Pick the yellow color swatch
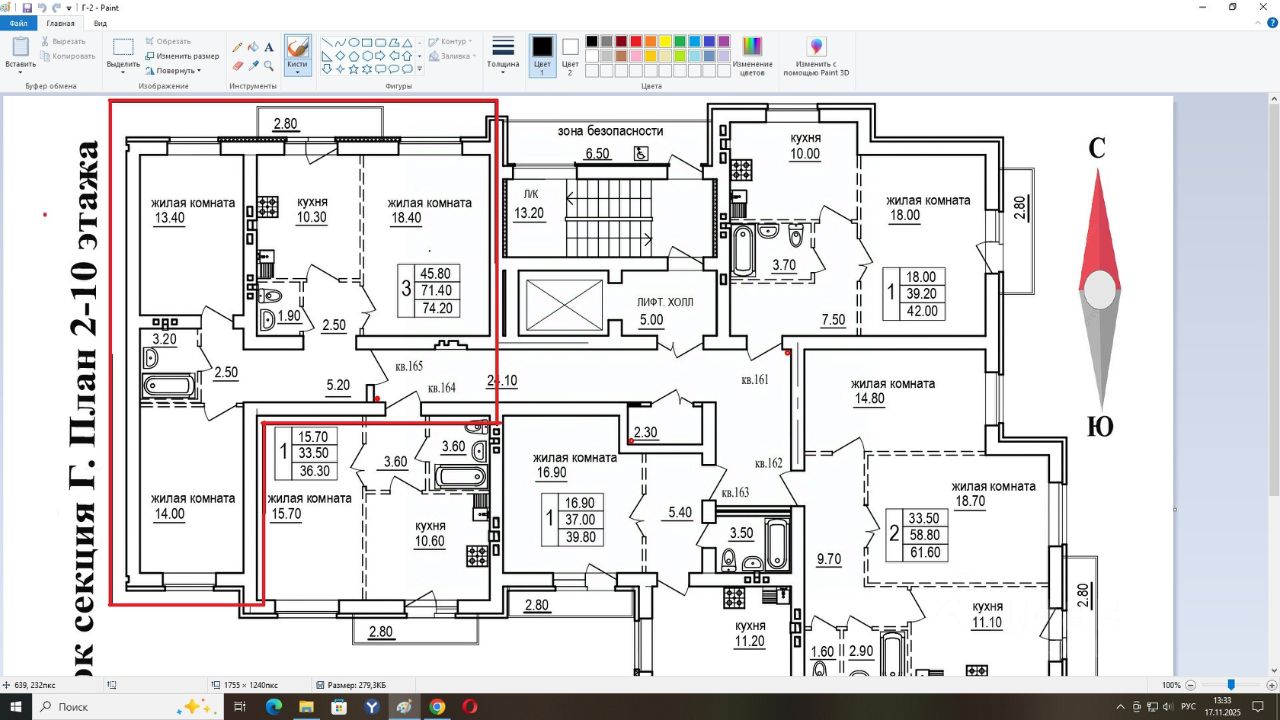The width and height of the screenshot is (1280, 720). (x=665, y=41)
